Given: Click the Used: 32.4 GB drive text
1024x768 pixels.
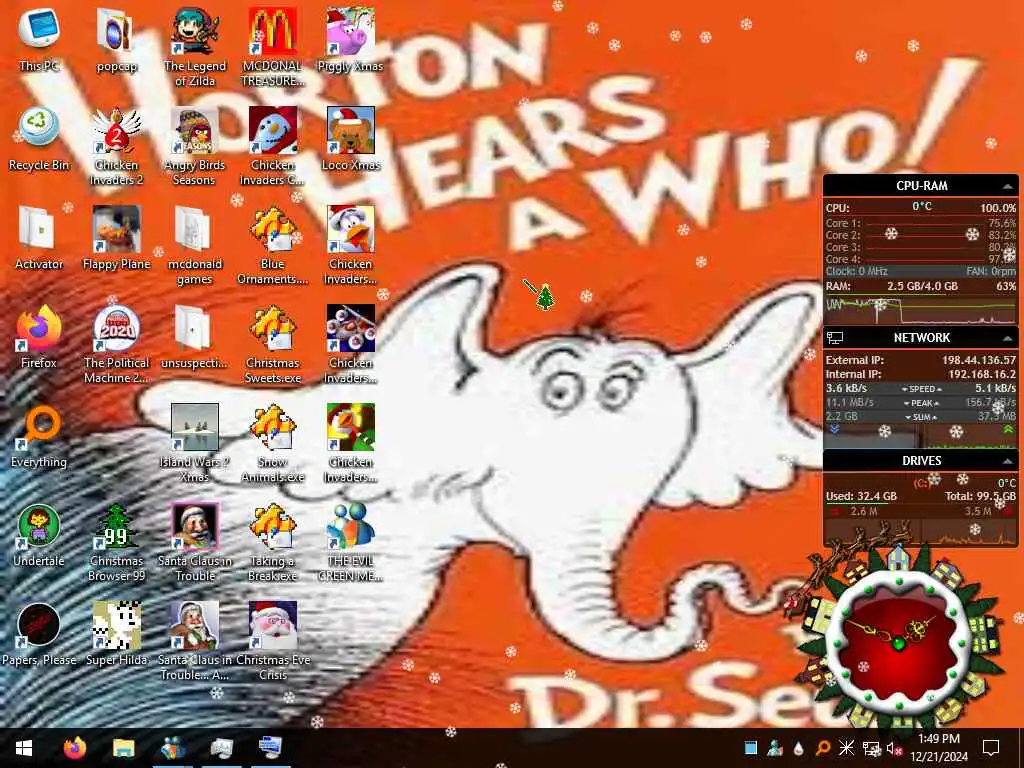Looking at the screenshot, I should coord(861,496).
